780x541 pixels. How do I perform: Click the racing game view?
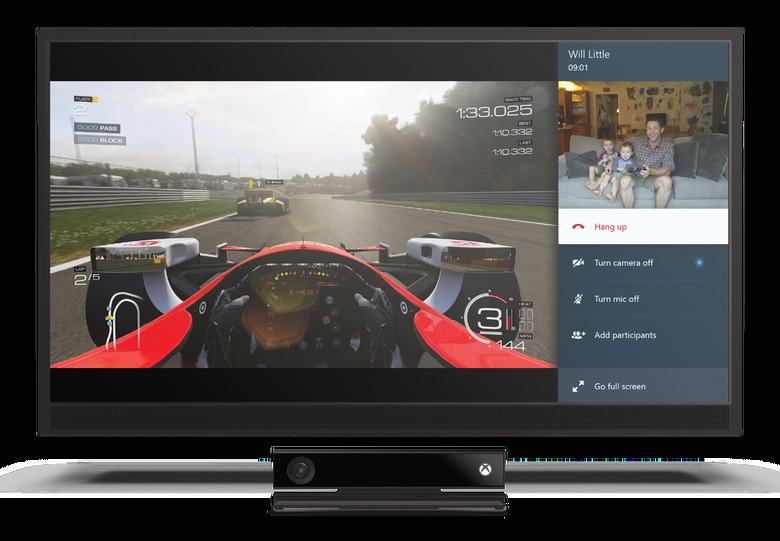[x=304, y=224]
